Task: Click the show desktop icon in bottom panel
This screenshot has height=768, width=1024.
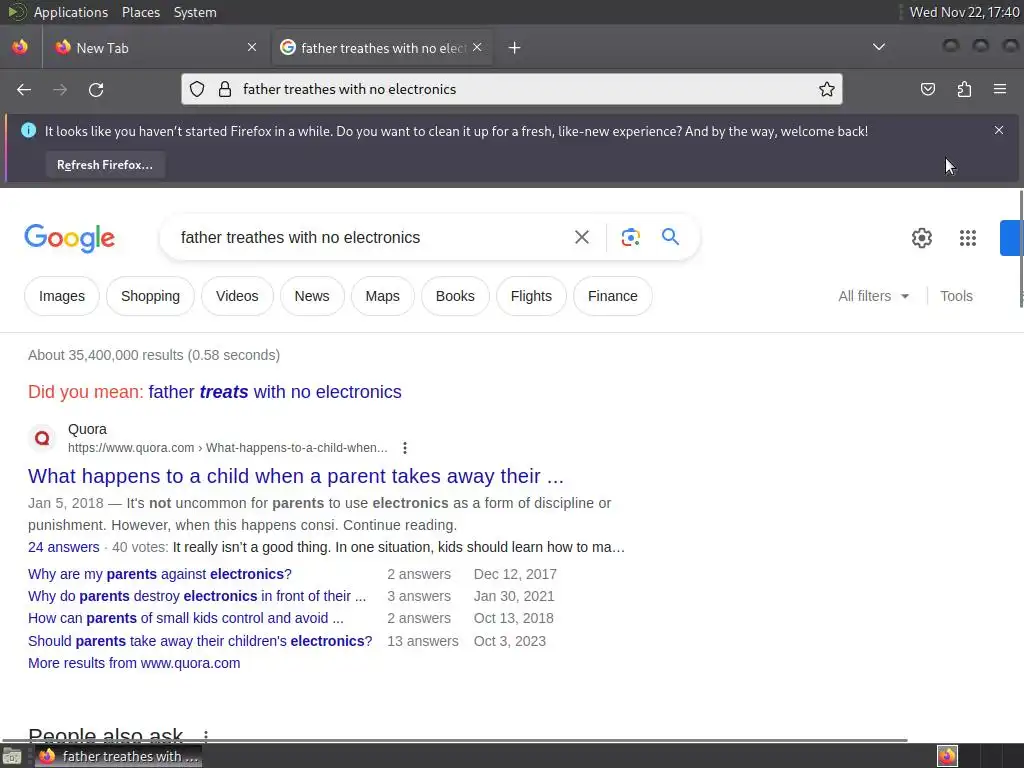Action: (12, 757)
